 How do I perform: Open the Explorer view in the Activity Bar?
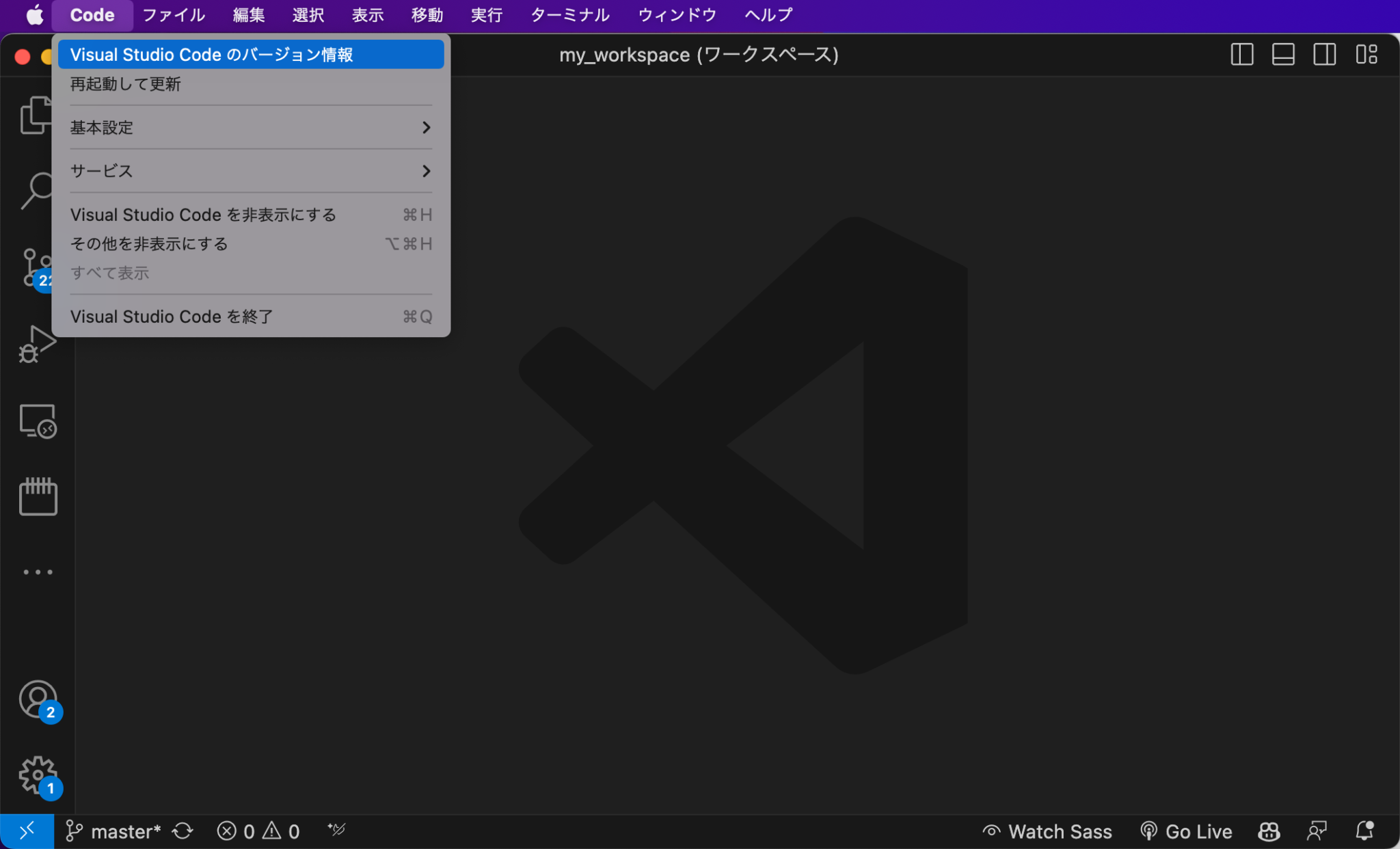click(38, 115)
